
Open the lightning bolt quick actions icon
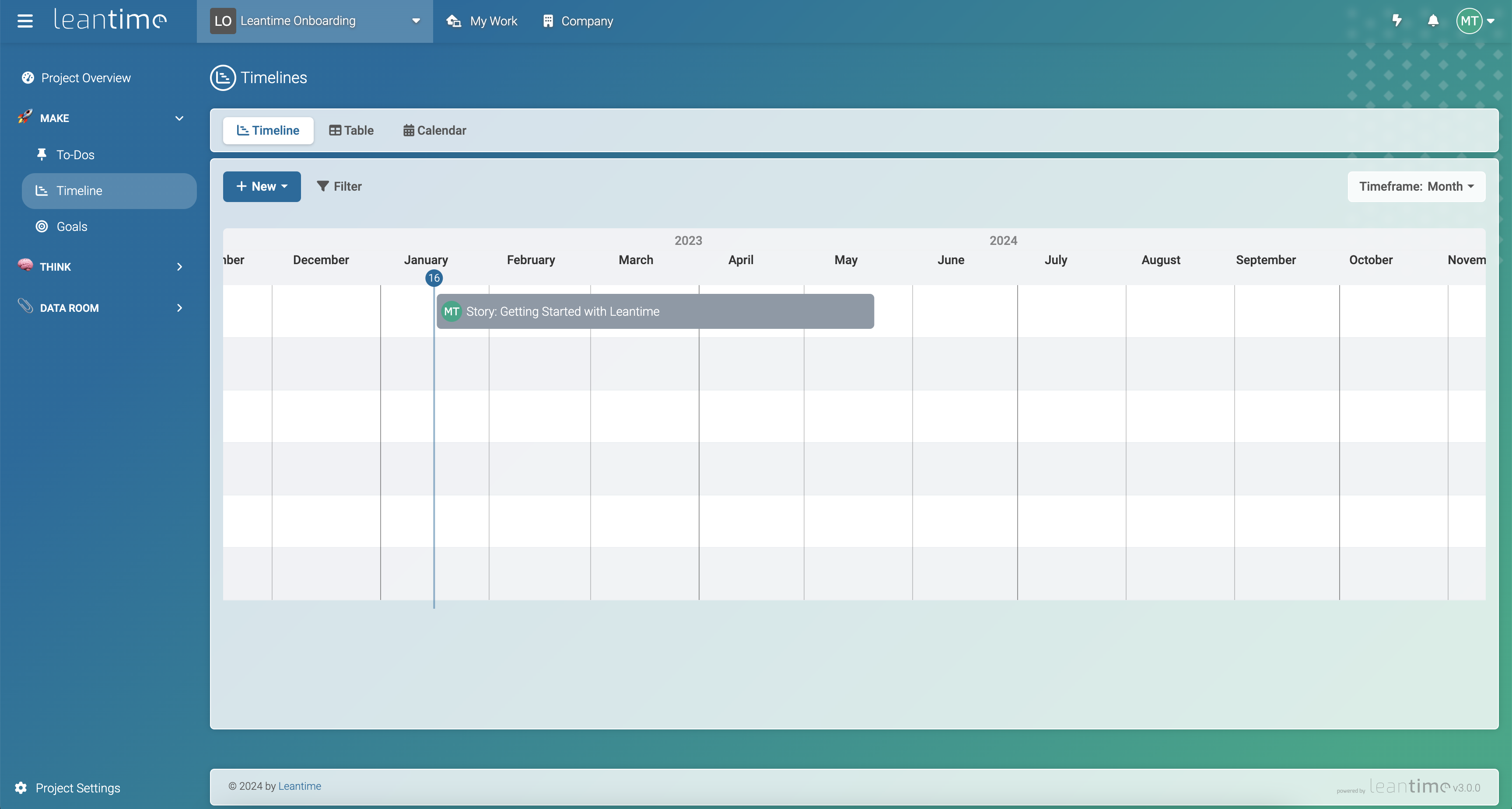1397,21
